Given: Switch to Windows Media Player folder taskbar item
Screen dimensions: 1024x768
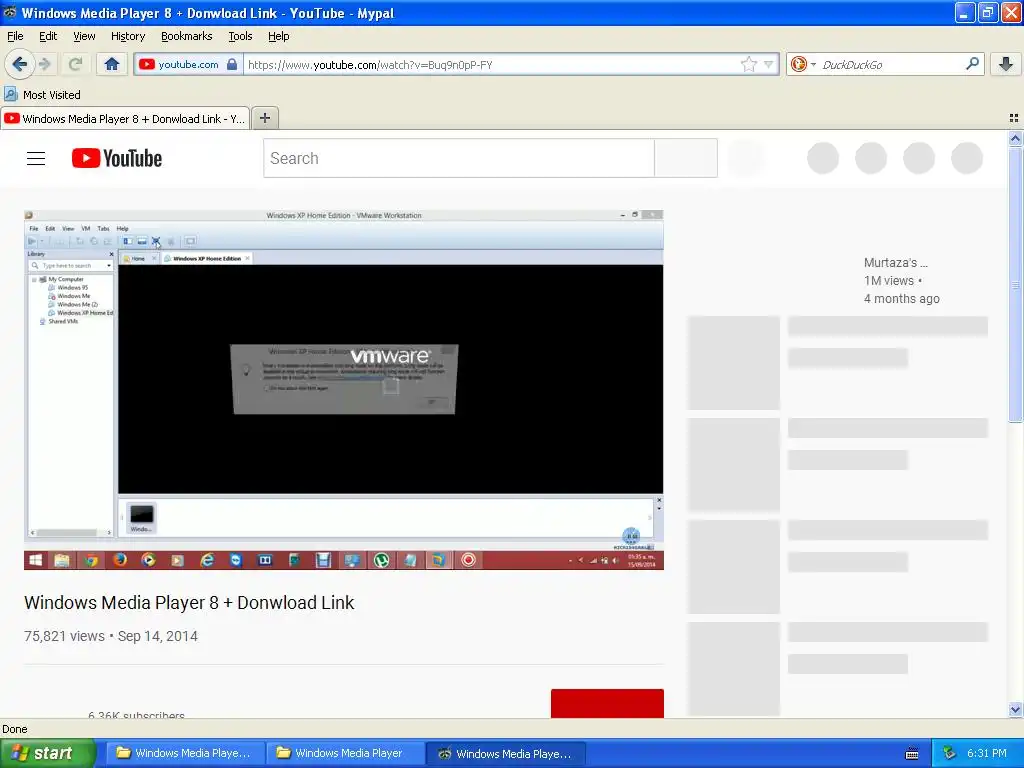Looking at the screenshot, I should point(345,753).
